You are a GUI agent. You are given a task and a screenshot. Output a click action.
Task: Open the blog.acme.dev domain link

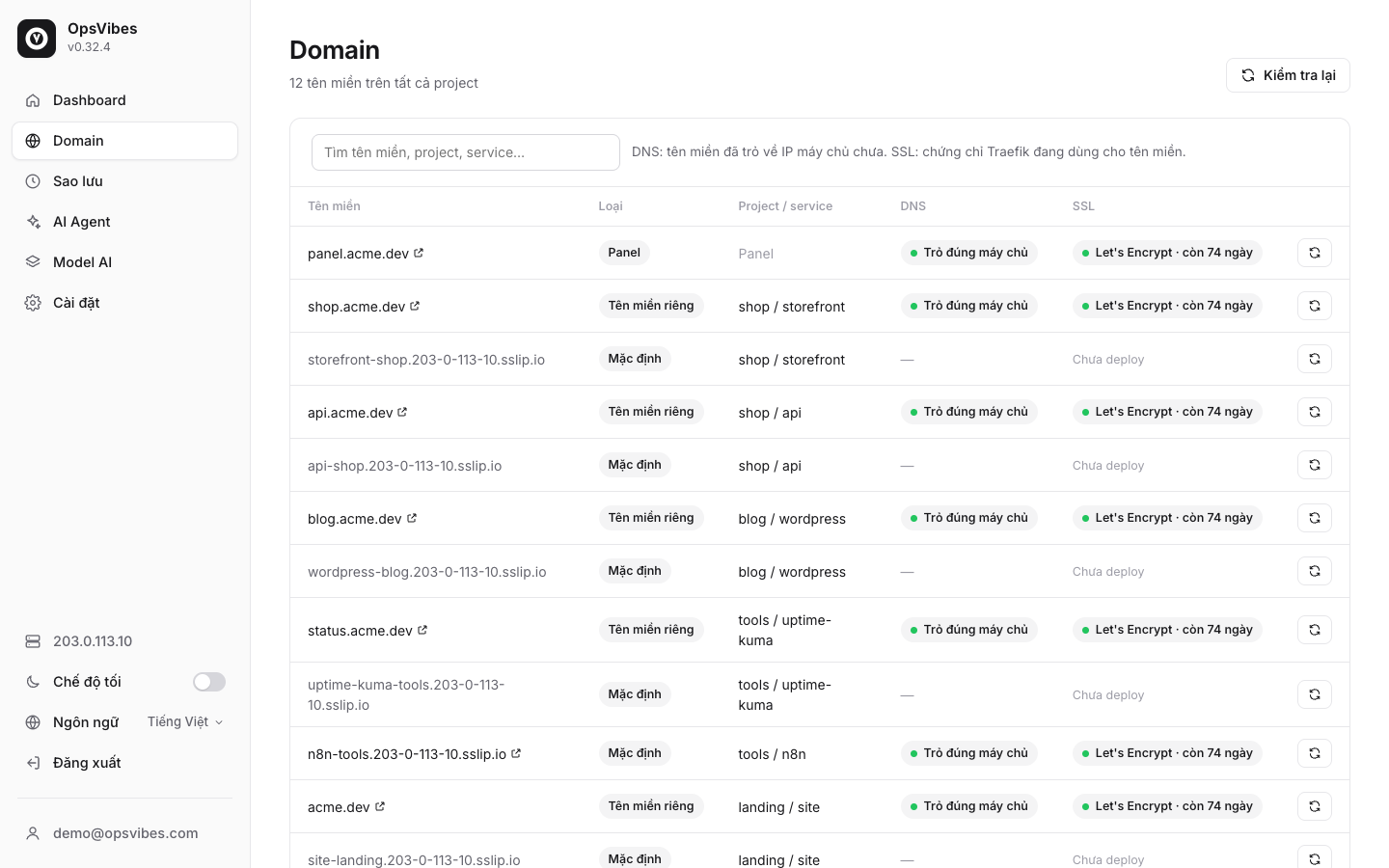(x=354, y=519)
